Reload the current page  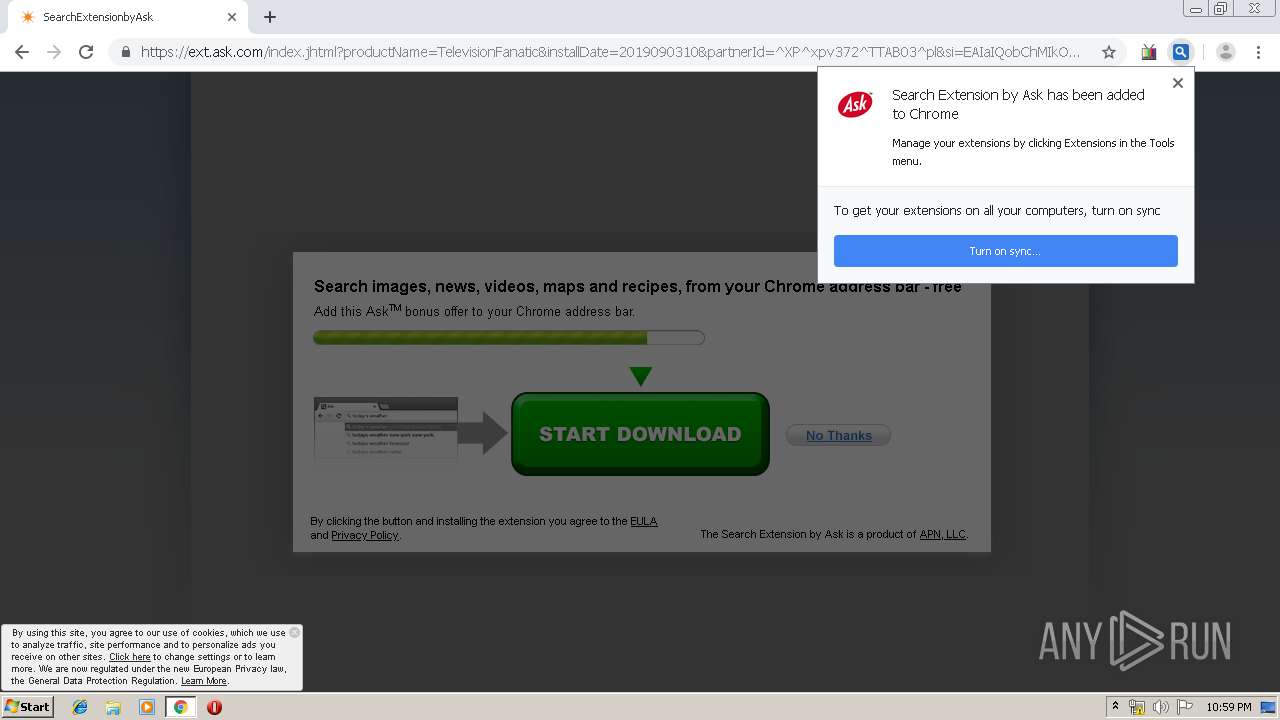tap(86, 52)
